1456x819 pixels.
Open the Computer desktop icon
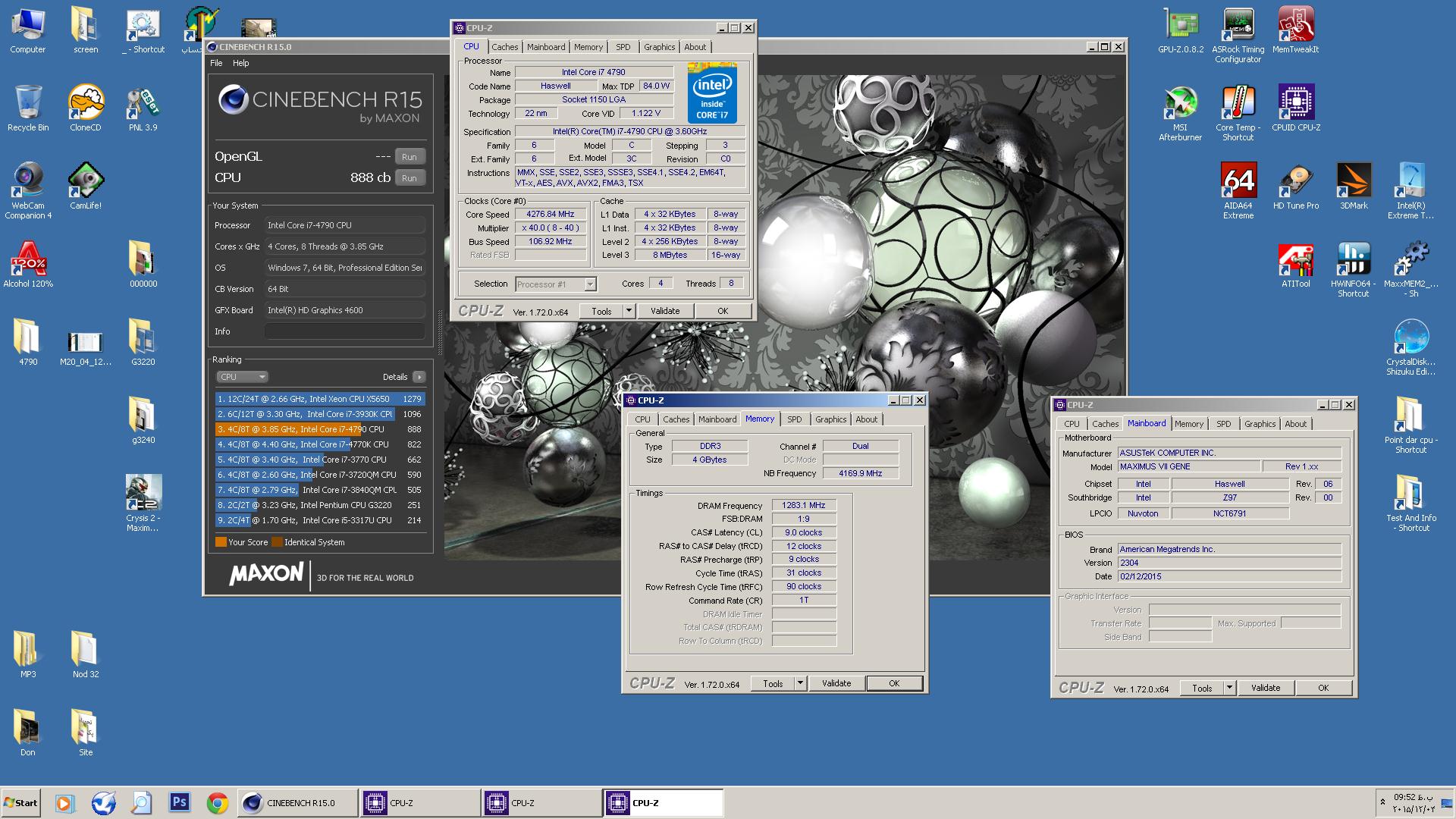coord(28,30)
